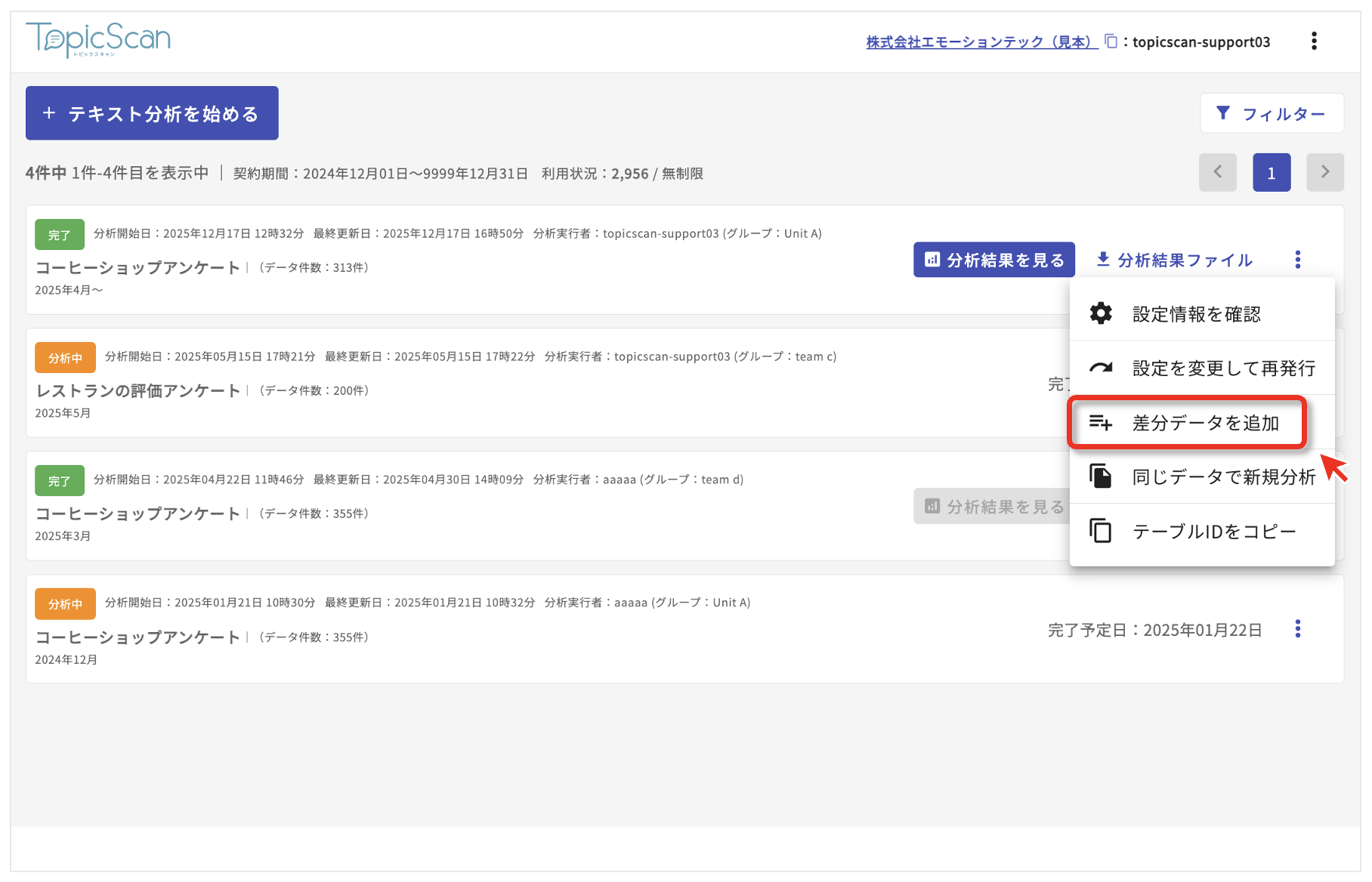Go to next page arrow

click(x=1324, y=172)
